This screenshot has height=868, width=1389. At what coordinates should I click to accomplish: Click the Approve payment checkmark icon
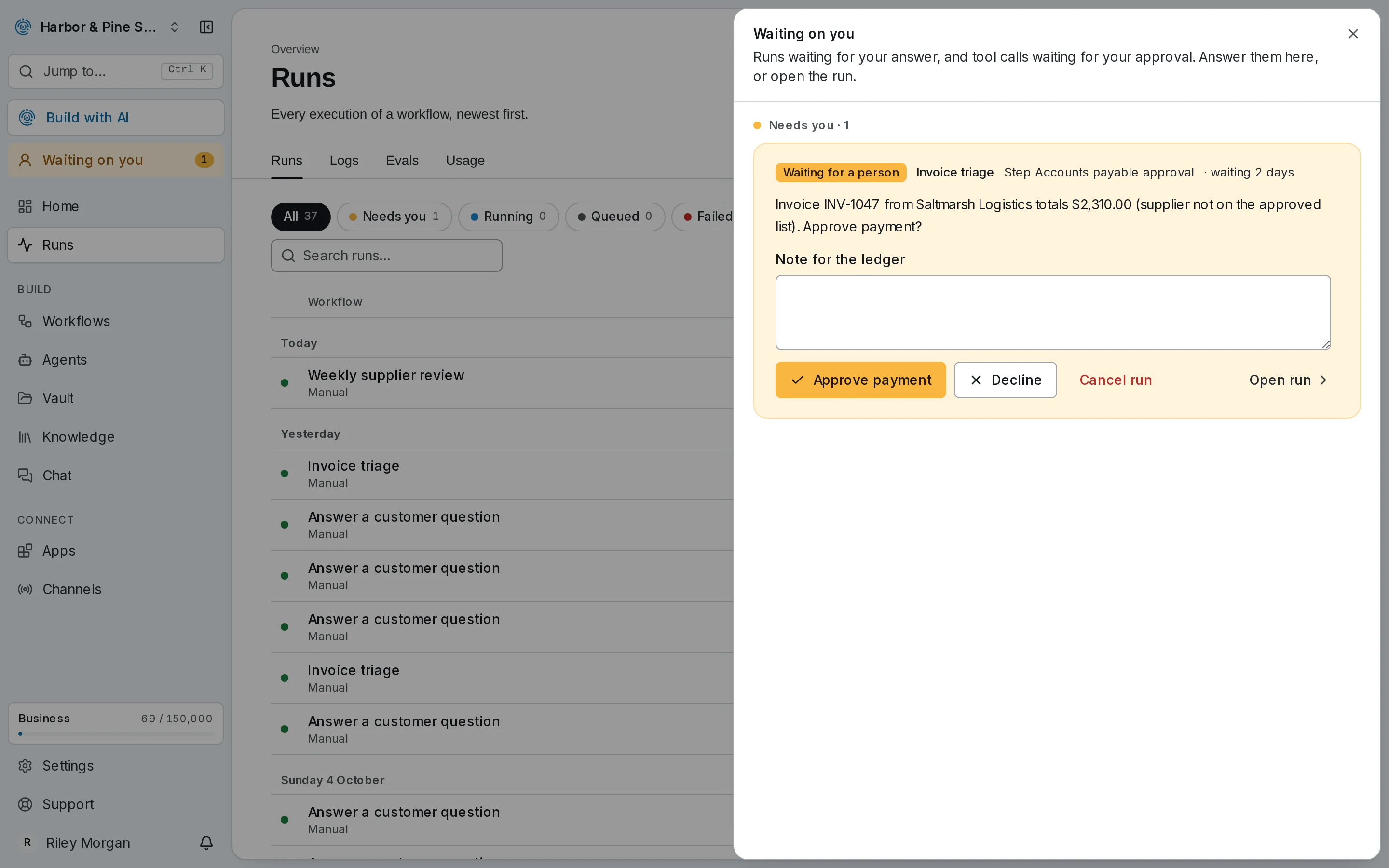tap(797, 380)
